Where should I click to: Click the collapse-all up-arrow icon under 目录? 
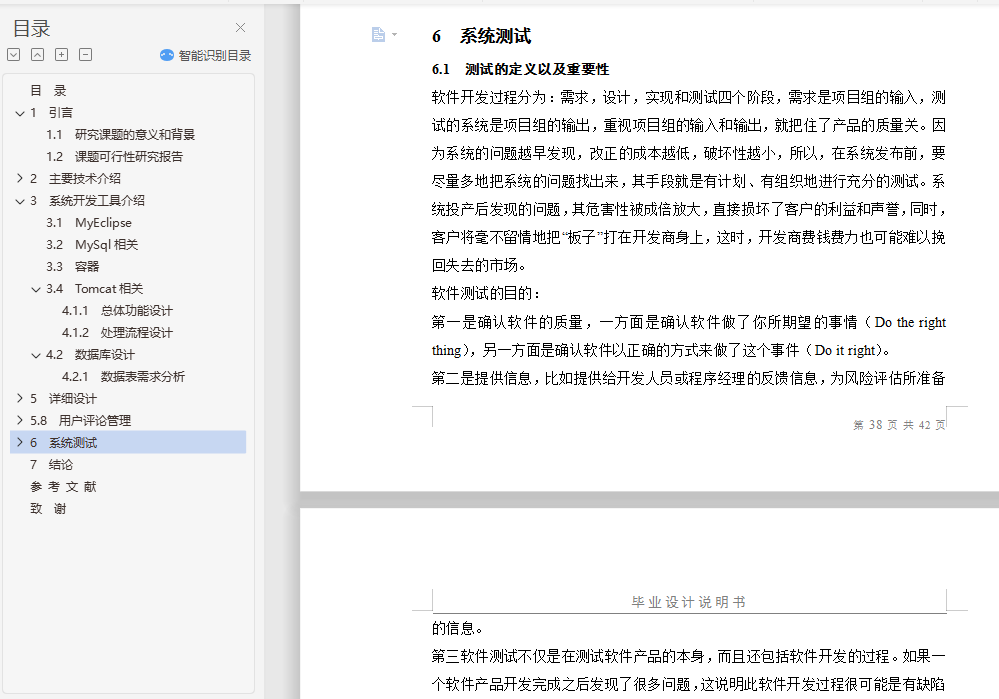coord(38,55)
